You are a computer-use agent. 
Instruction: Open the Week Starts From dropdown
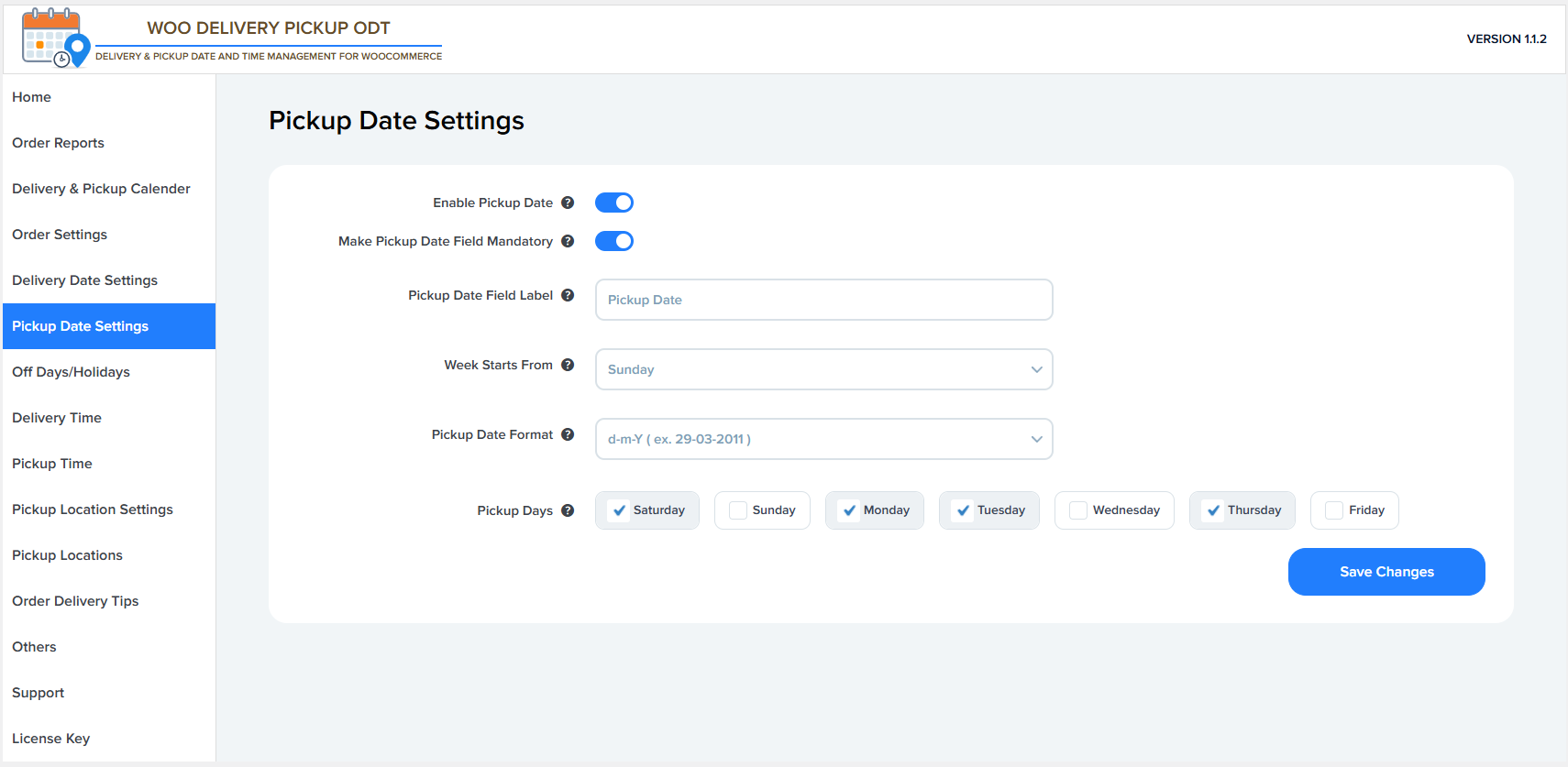coord(823,369)
